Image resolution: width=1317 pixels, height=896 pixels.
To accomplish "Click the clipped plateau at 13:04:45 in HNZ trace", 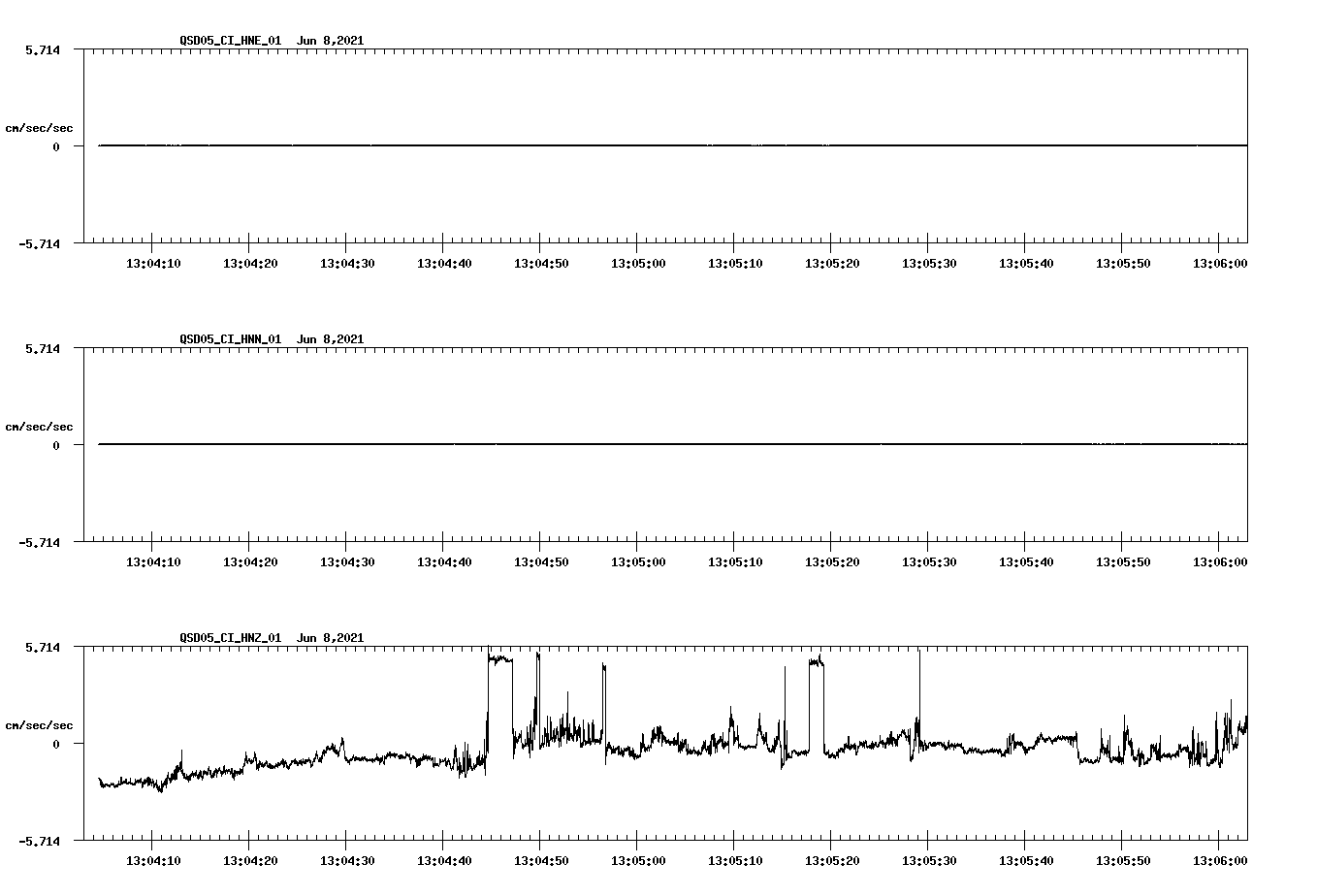I will coord(500,658).
